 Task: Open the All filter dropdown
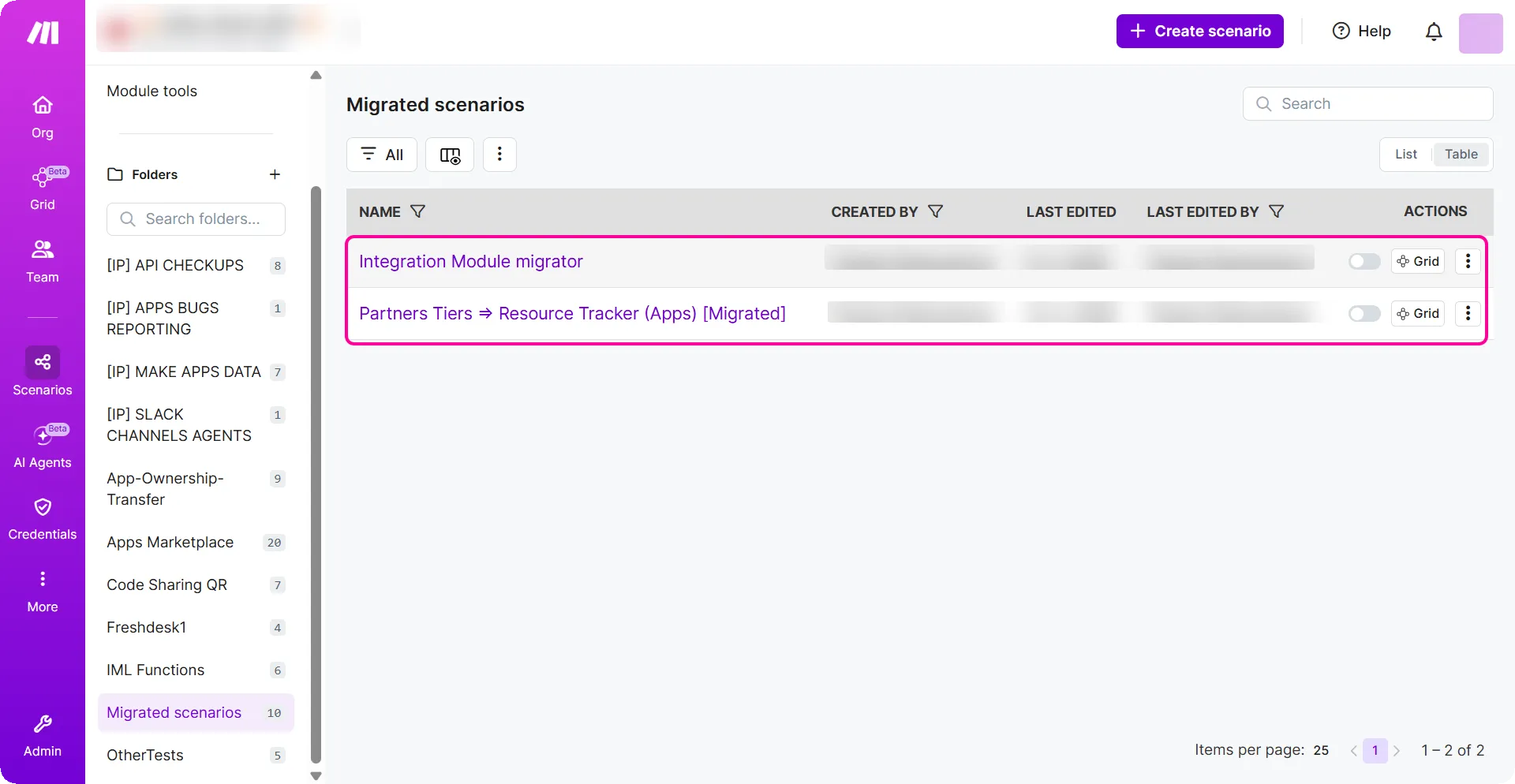click(382, 155)
